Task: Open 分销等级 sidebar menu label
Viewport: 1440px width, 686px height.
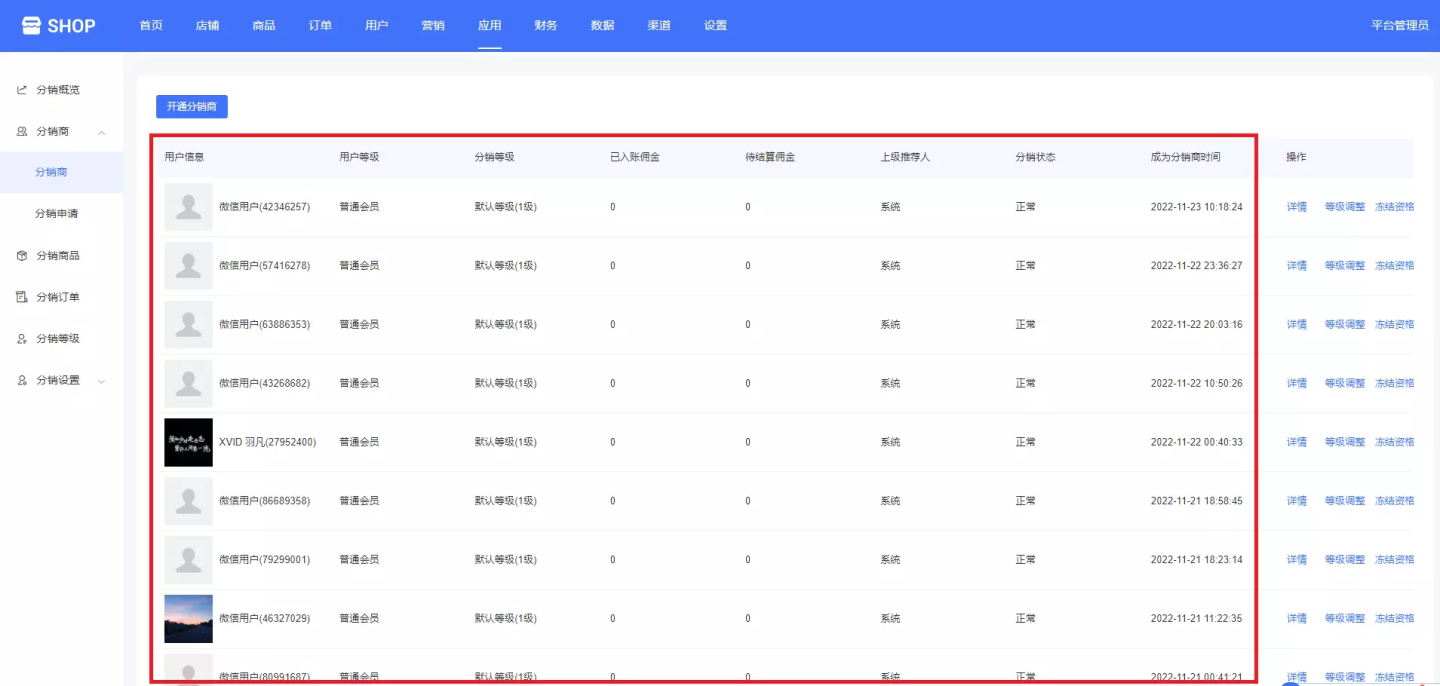Action: pos(58,339)
